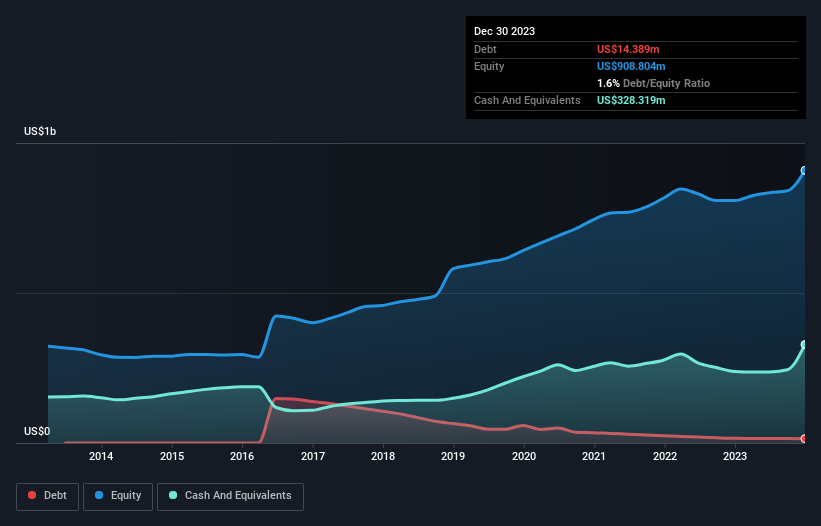Click the 2023 x-axis label

pyautogui.click(x=735, y=456)
